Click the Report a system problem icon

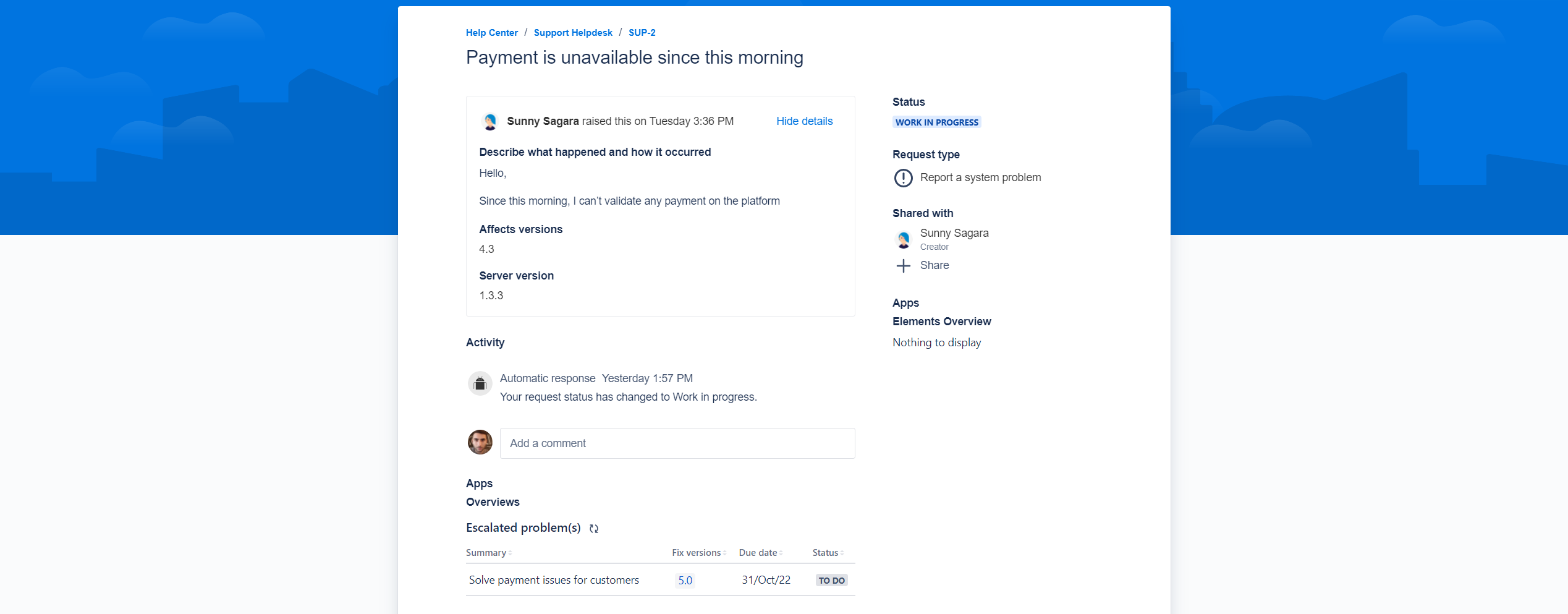(x=903, y=178)
